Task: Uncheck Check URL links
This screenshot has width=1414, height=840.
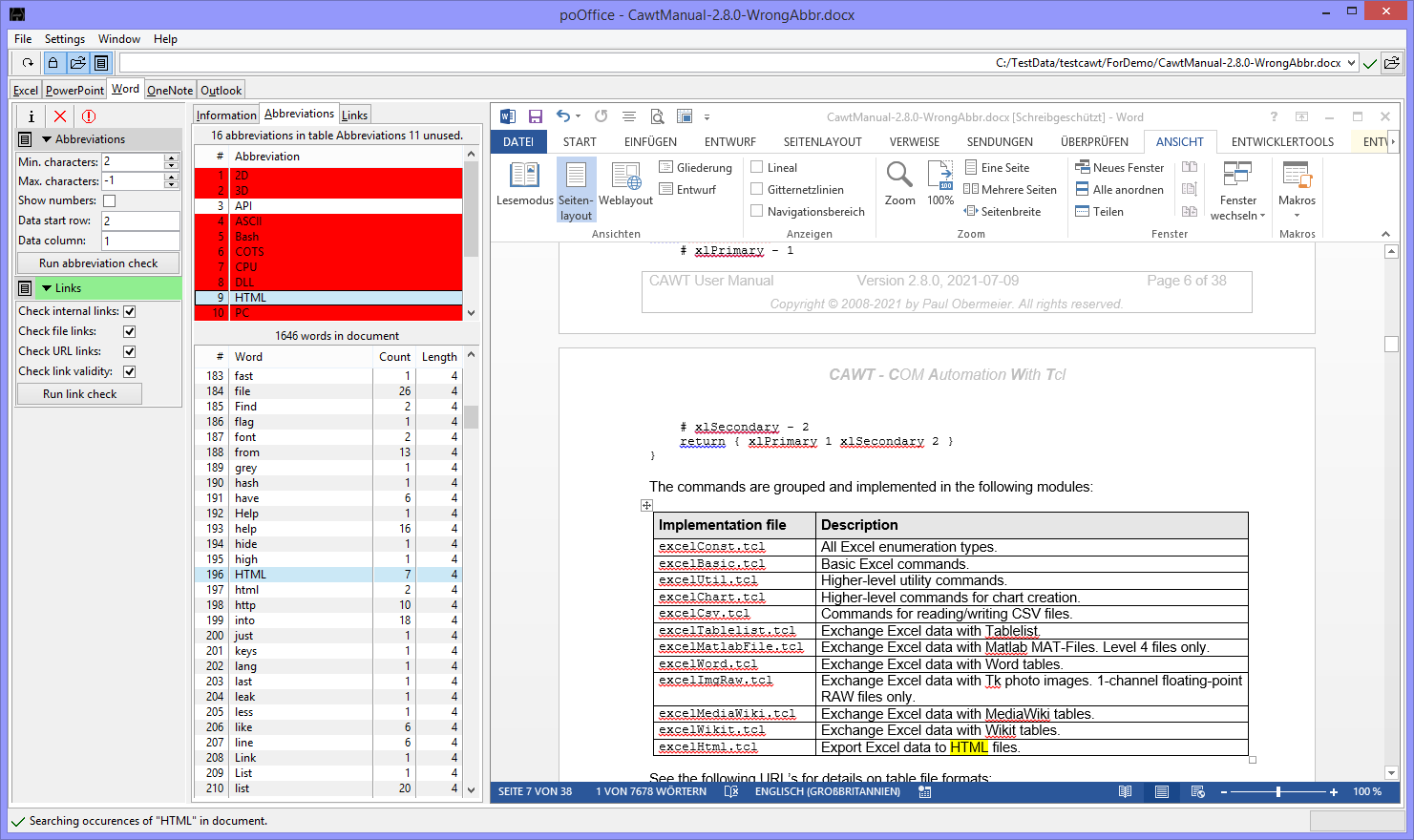Action: tap(129, 351)
